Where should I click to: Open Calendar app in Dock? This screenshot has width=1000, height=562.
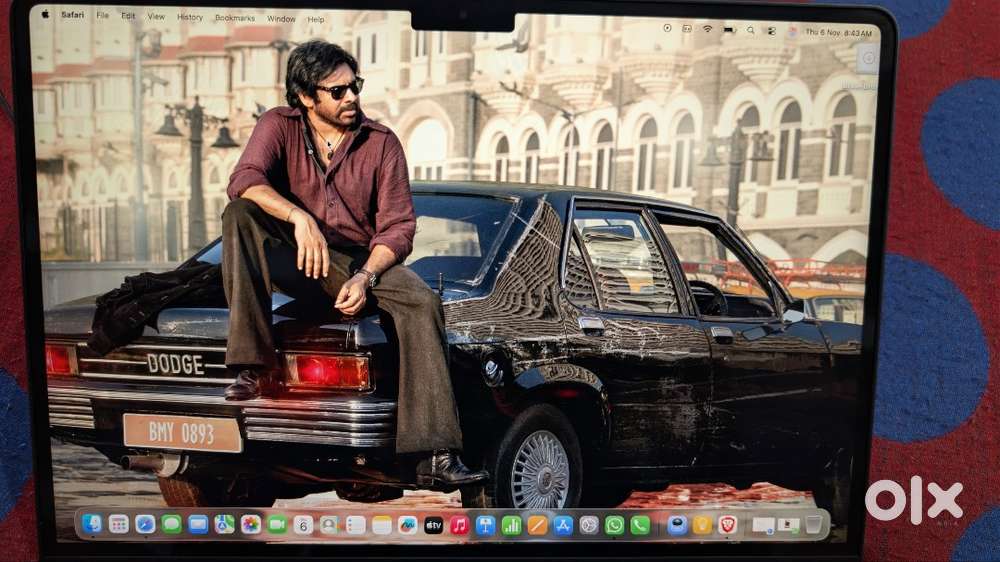pos(303,525)
